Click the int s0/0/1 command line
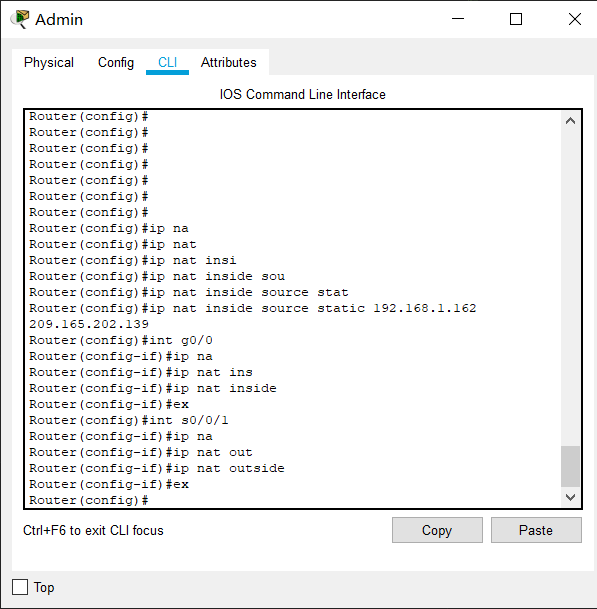597x609 pixels. point(129,420)
